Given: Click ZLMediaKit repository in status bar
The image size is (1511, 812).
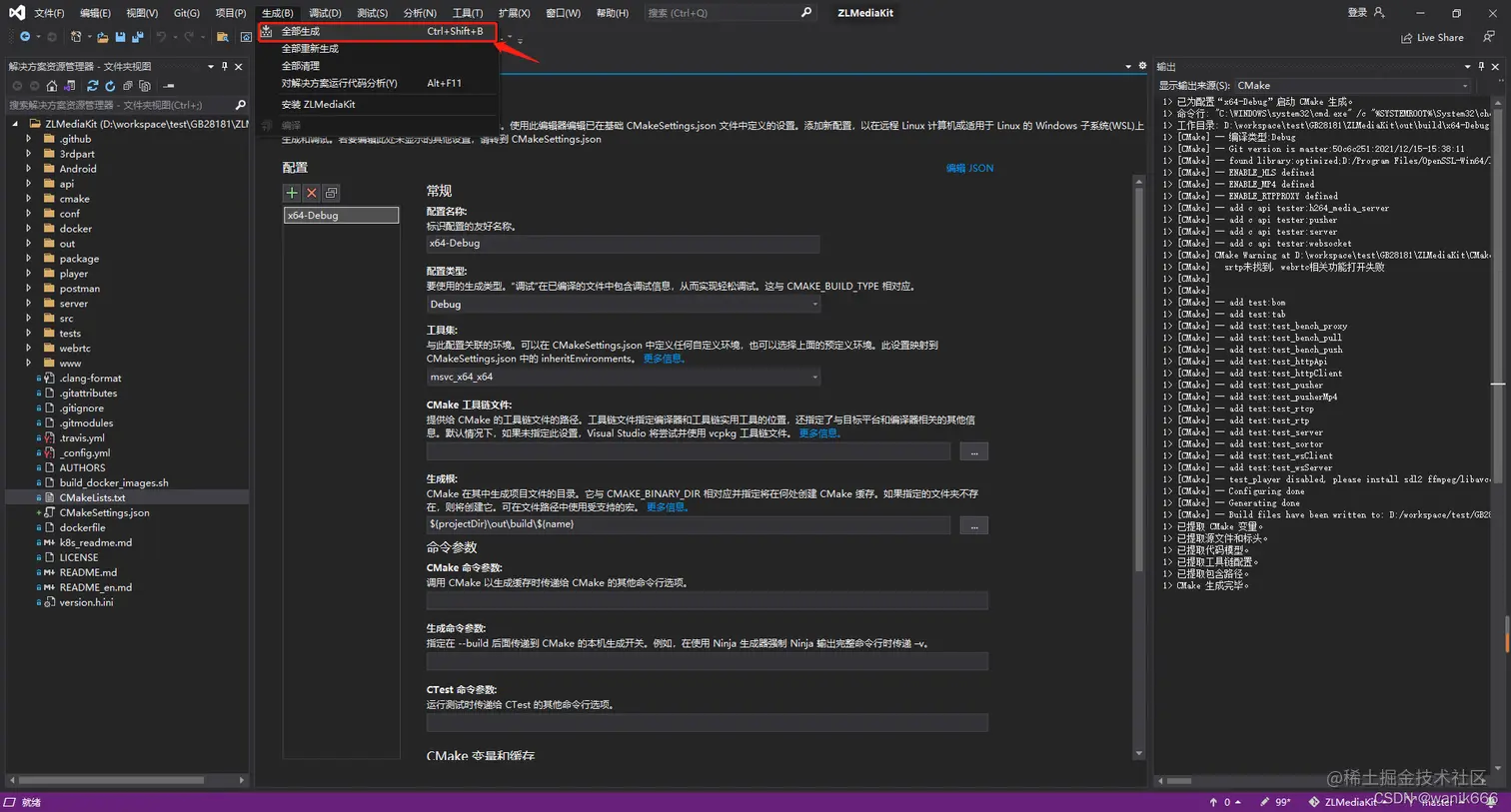Looking at the screenshot, I should point(1347,802).
